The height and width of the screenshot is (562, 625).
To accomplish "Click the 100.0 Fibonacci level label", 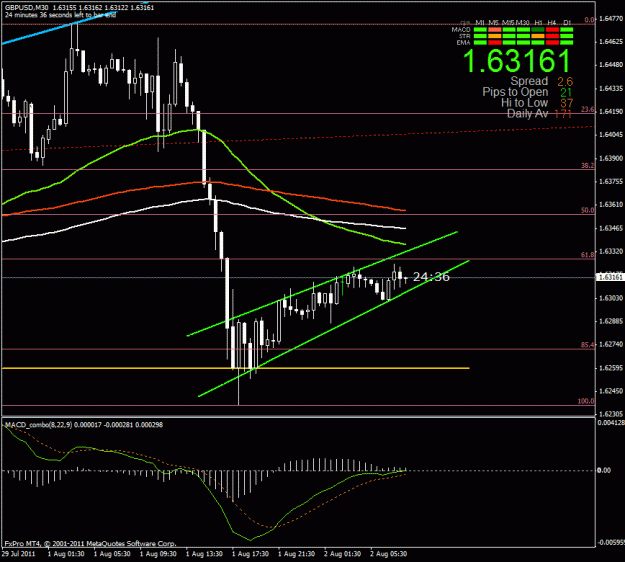I will [x=586, y=401].
